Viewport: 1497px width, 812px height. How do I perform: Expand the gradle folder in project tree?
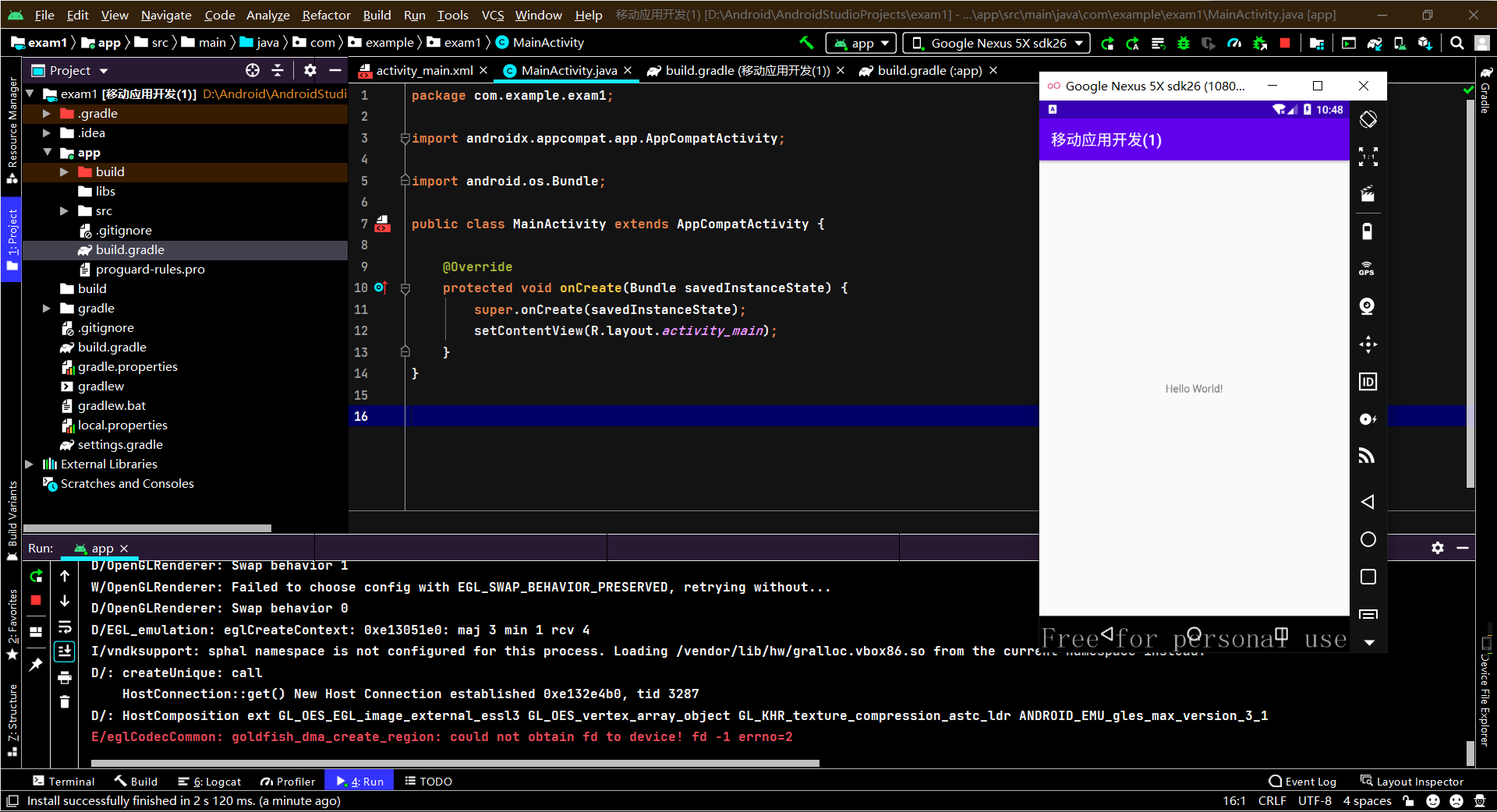[46, 309]
